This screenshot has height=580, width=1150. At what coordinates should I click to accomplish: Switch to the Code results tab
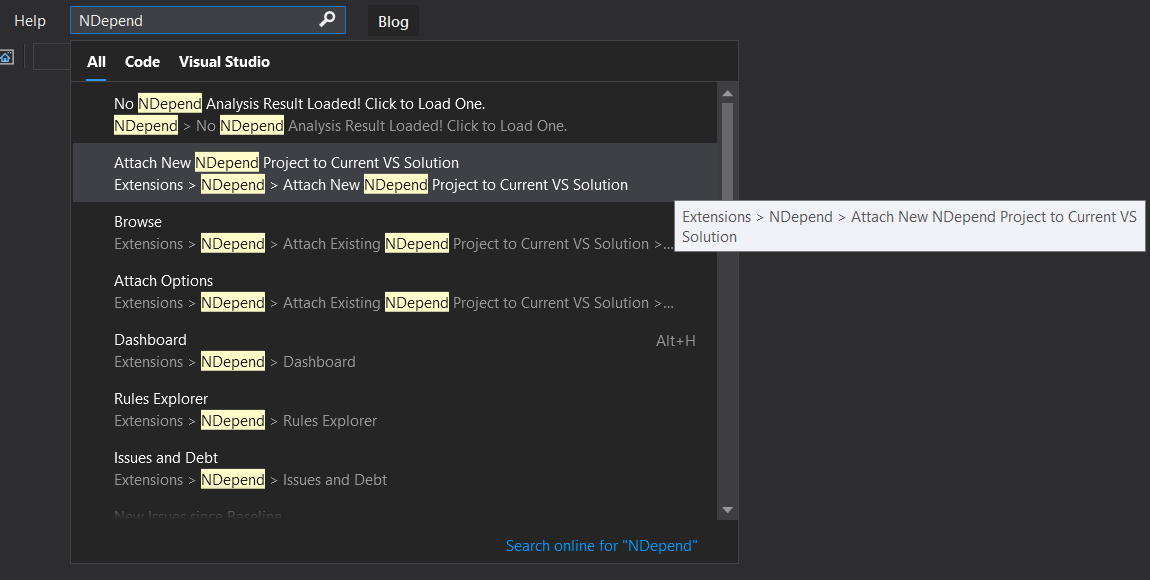tap(142, 62)
